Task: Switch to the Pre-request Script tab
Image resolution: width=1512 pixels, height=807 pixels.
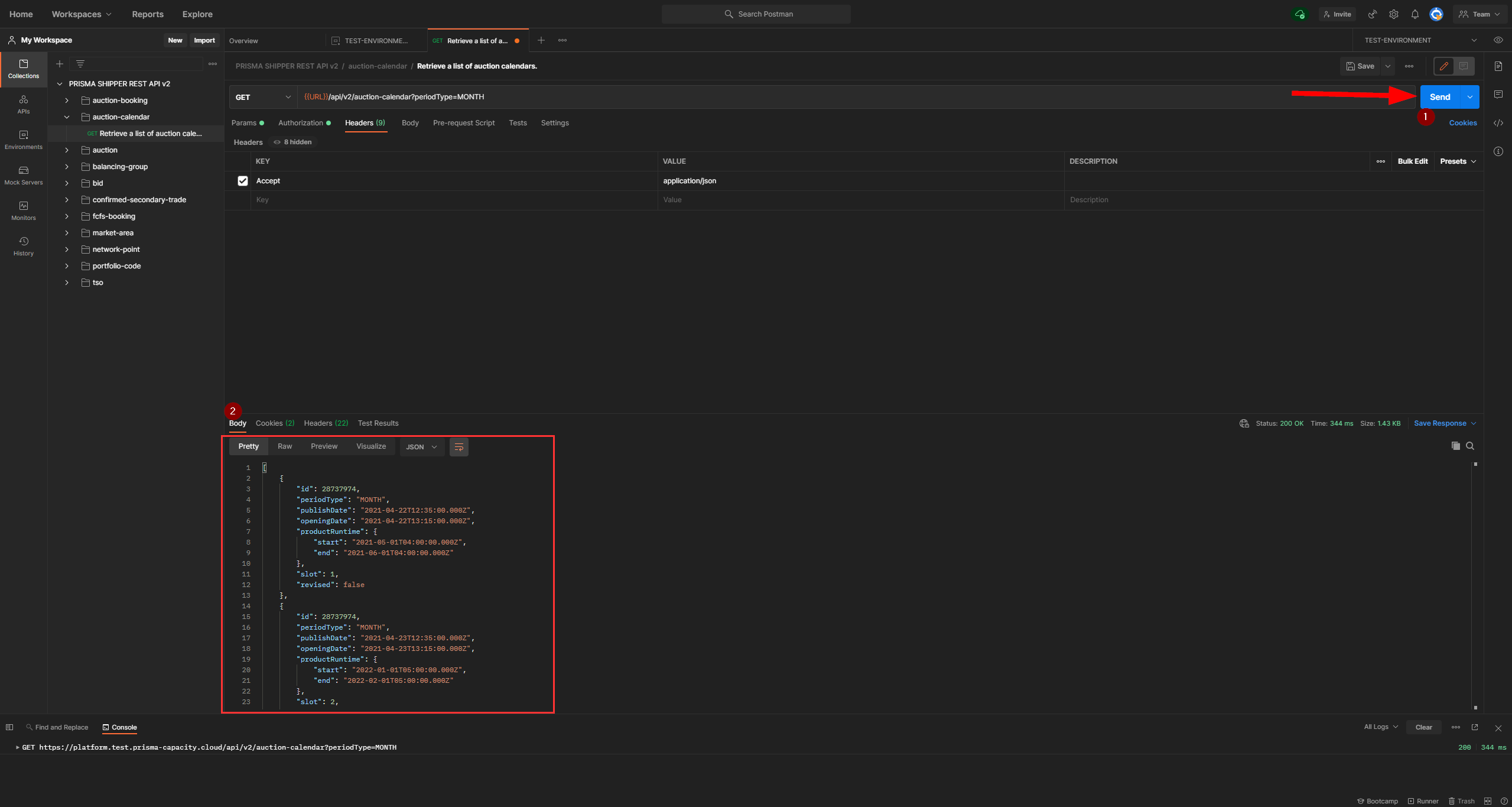Action: (463, 123)
